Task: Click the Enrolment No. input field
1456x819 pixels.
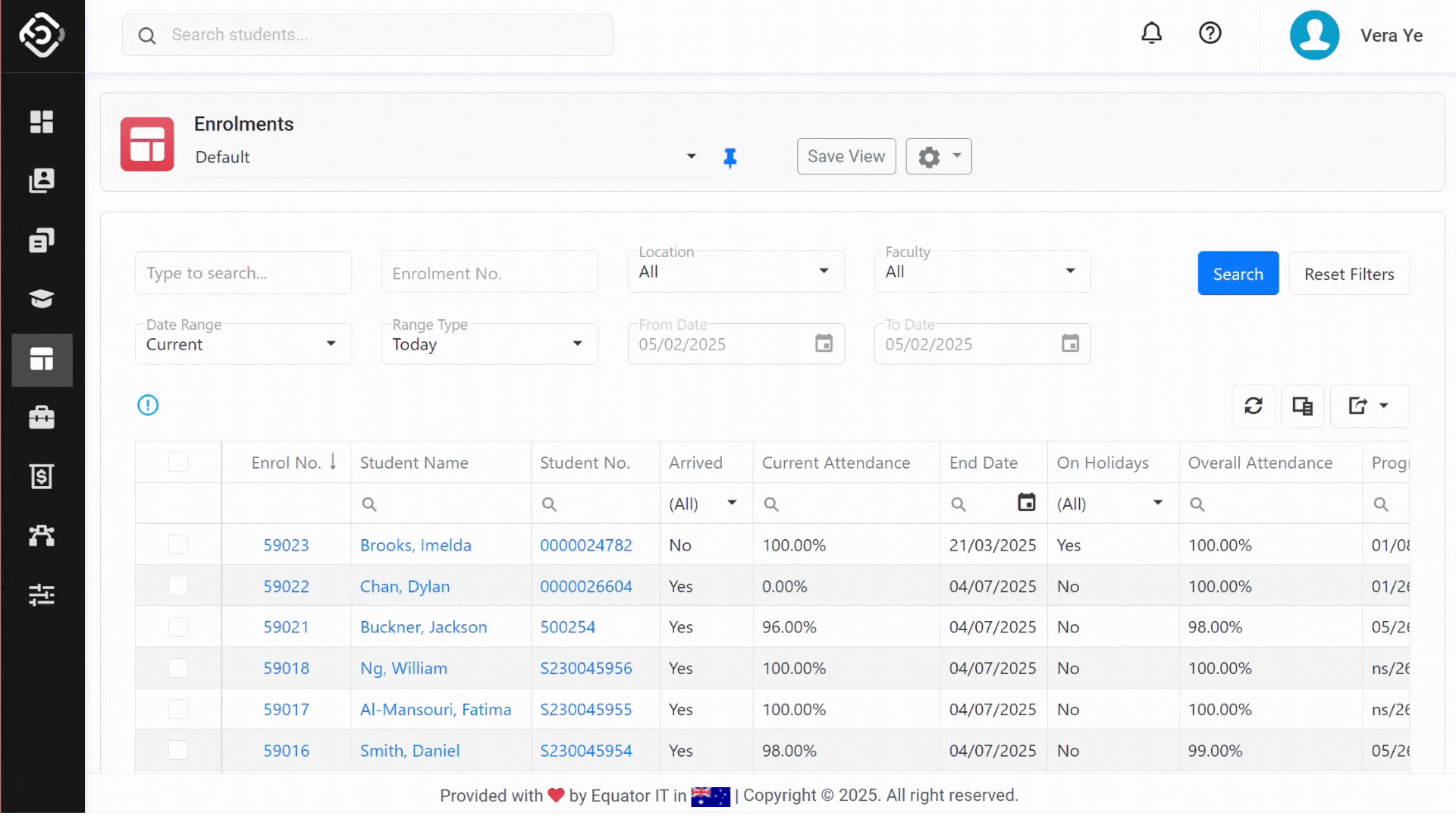Action: click(489, 273)
